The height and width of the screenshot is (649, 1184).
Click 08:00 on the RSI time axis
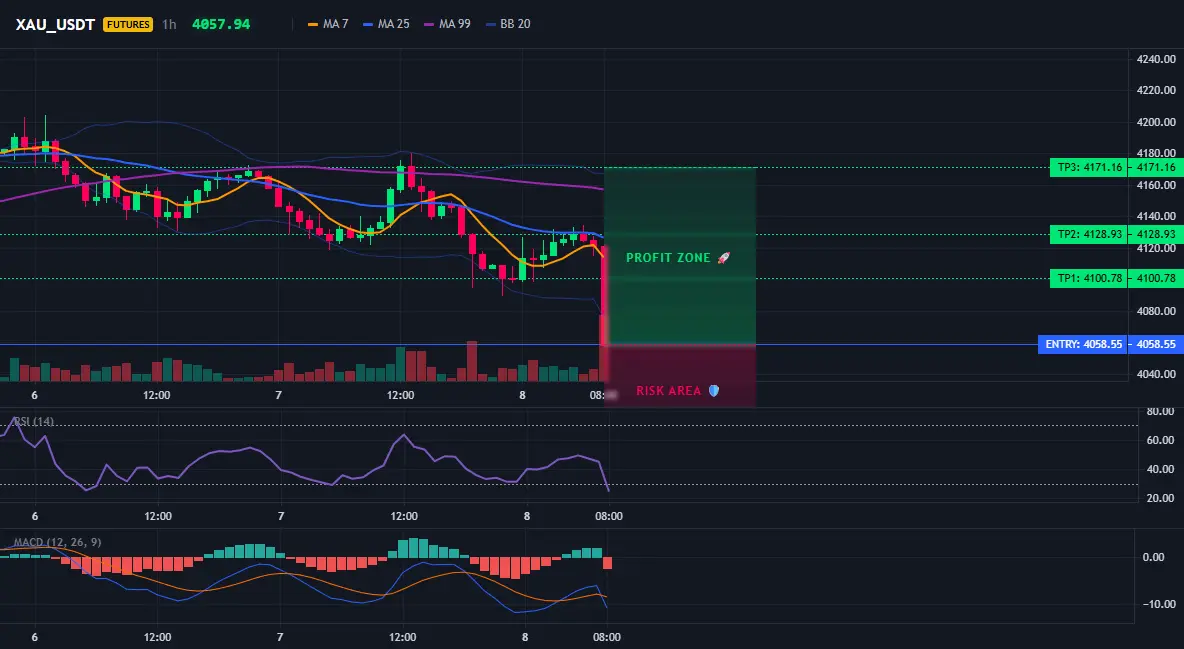click(x=609, y=517)
